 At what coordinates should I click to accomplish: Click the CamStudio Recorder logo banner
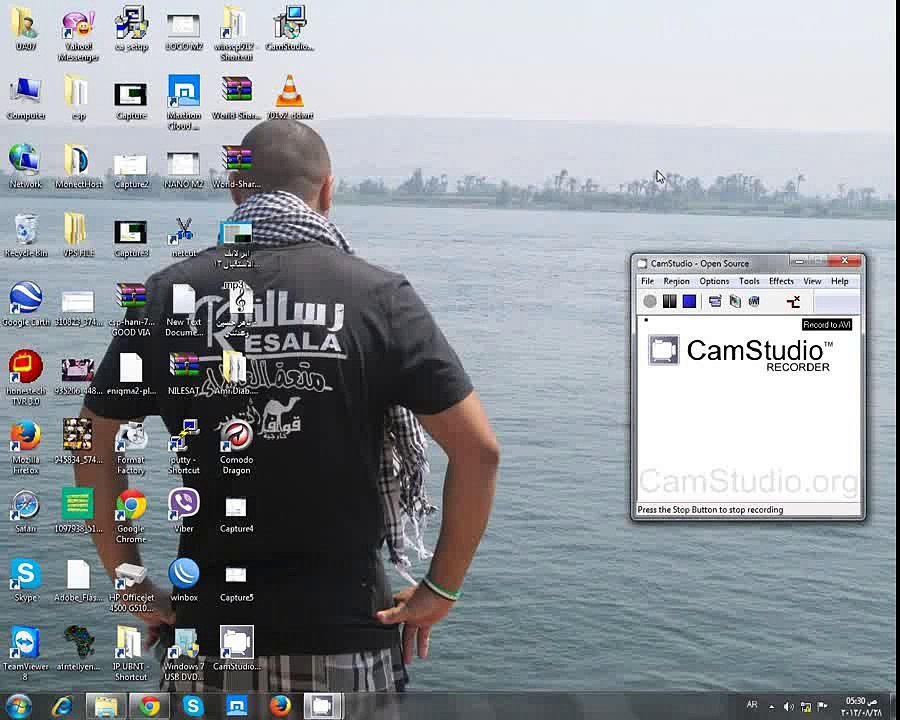740,353
